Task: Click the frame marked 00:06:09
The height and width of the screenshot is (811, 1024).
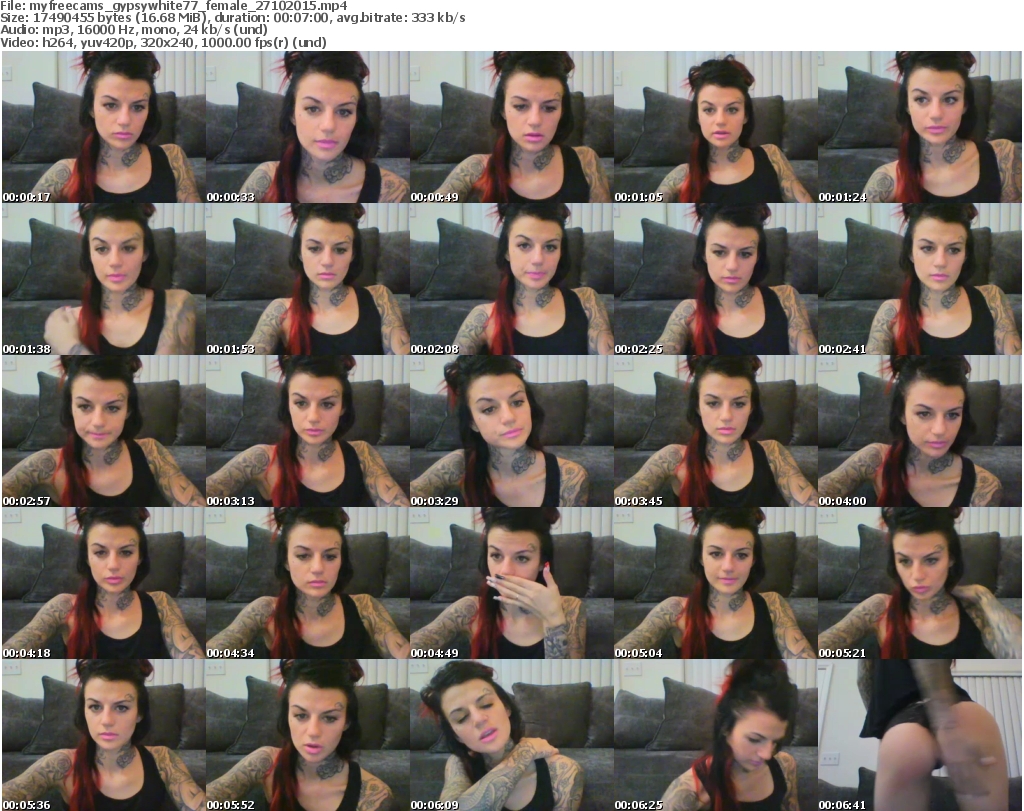Action: tap(511, 735)
